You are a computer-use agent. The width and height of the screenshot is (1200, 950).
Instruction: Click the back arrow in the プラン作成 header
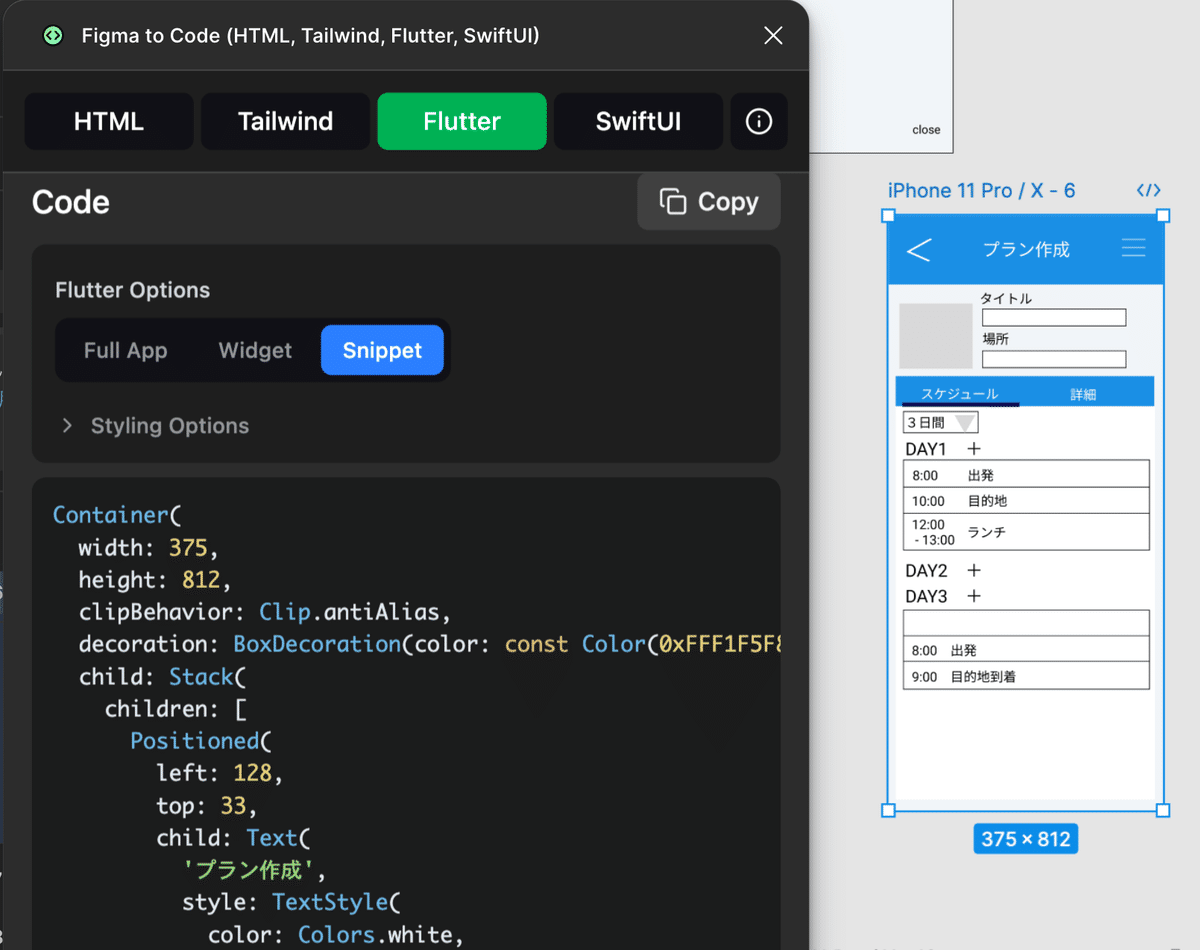(x=918, y=250)
